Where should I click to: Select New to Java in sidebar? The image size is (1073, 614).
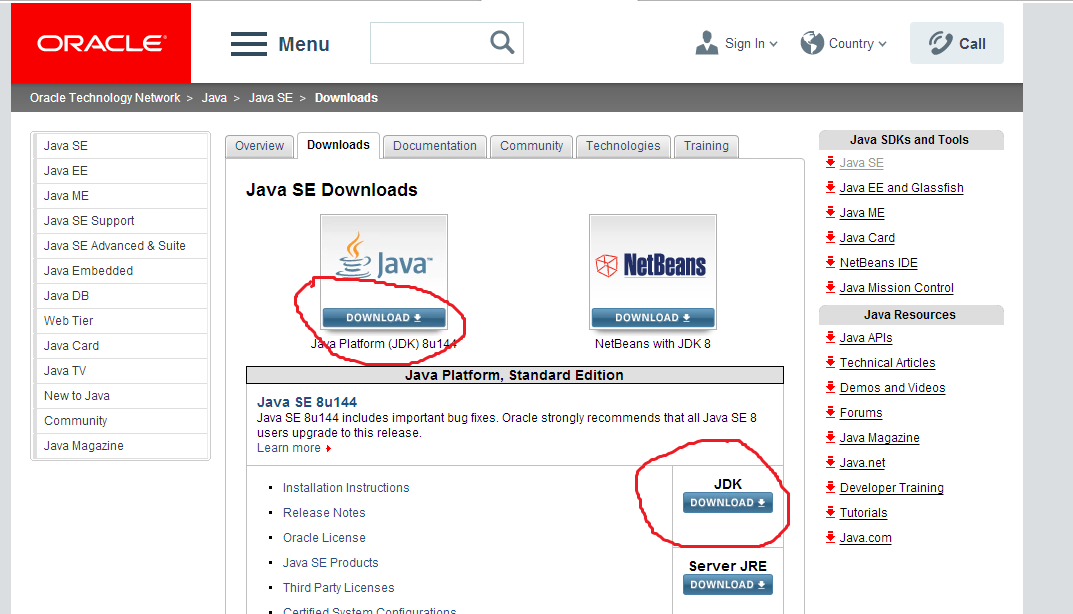(x=121, y=396)
